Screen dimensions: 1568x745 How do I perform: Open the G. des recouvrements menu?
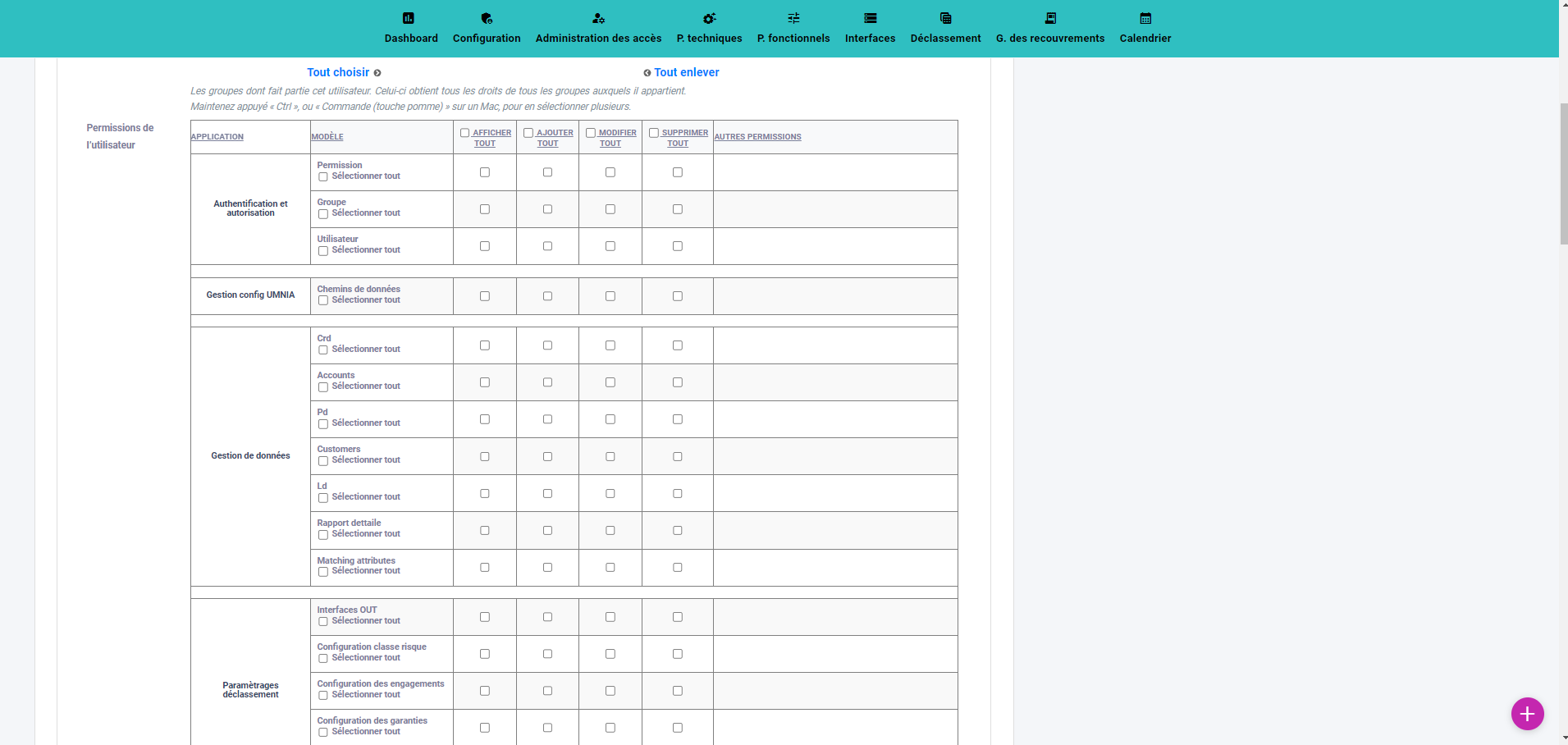pyautogui.click(x=1050, y=38)
